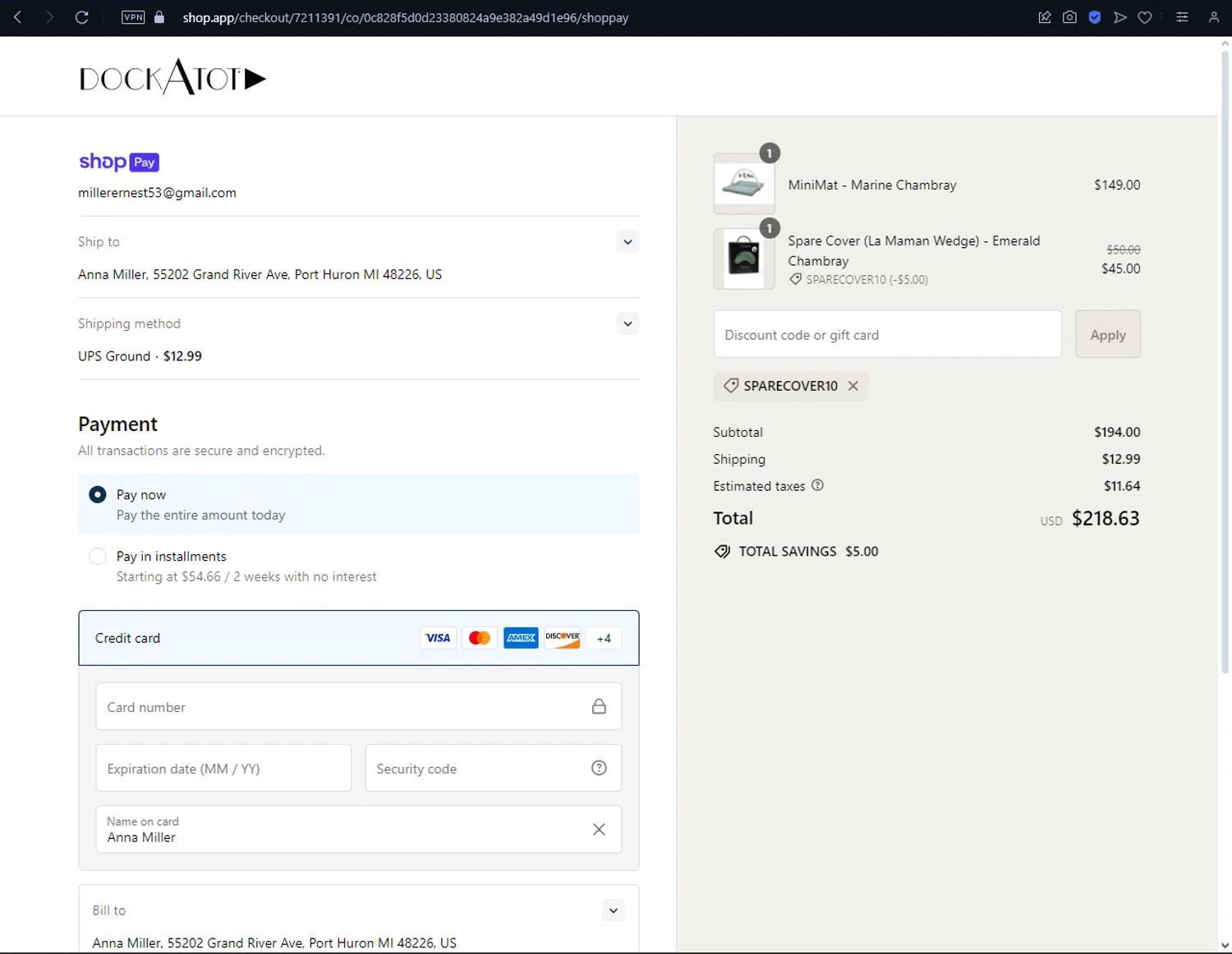1232x954 pixels.
Task: Open the Security code help question mark
Action: [x=599, y=768]
